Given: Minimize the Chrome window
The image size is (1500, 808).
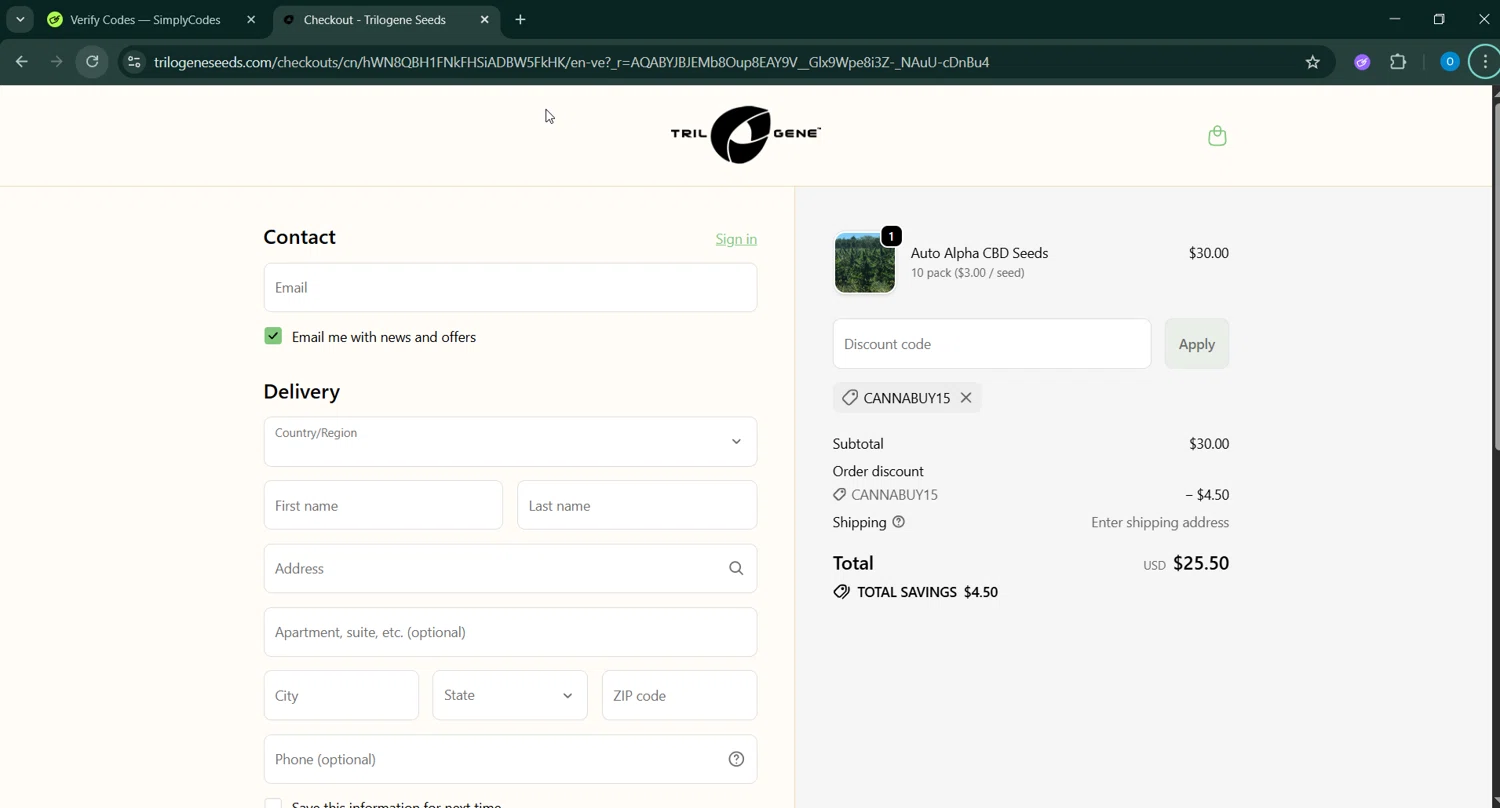Looking at the screenshot, I should [x=1394, y=19].
